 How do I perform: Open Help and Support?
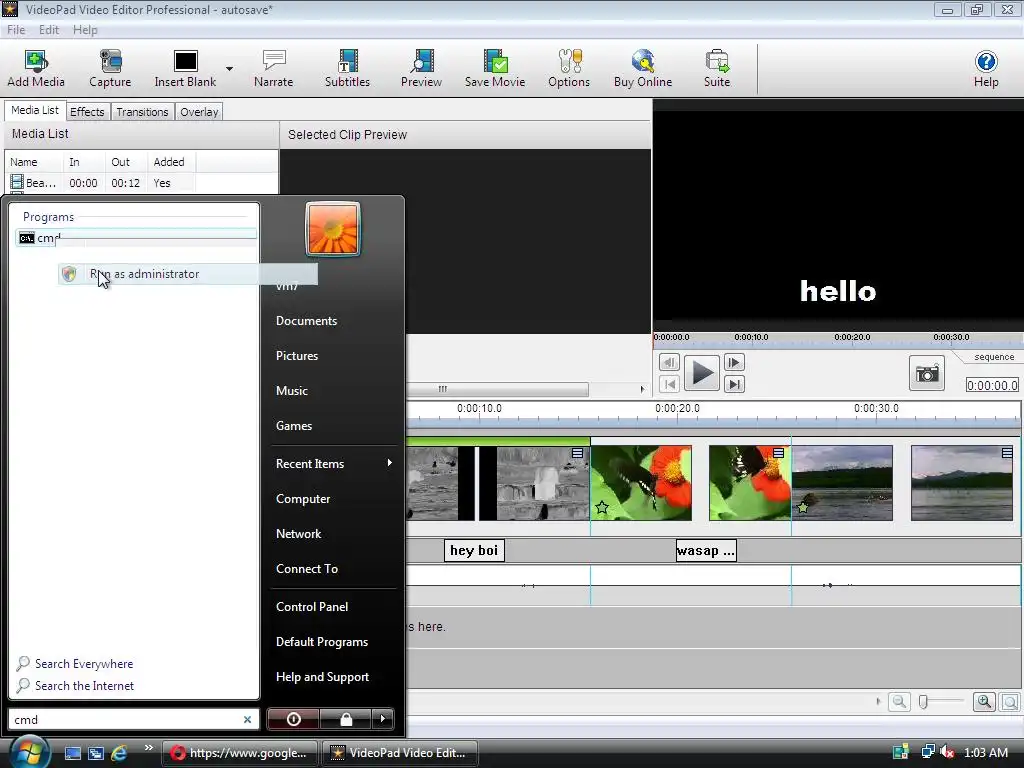[x=322, y=677]
